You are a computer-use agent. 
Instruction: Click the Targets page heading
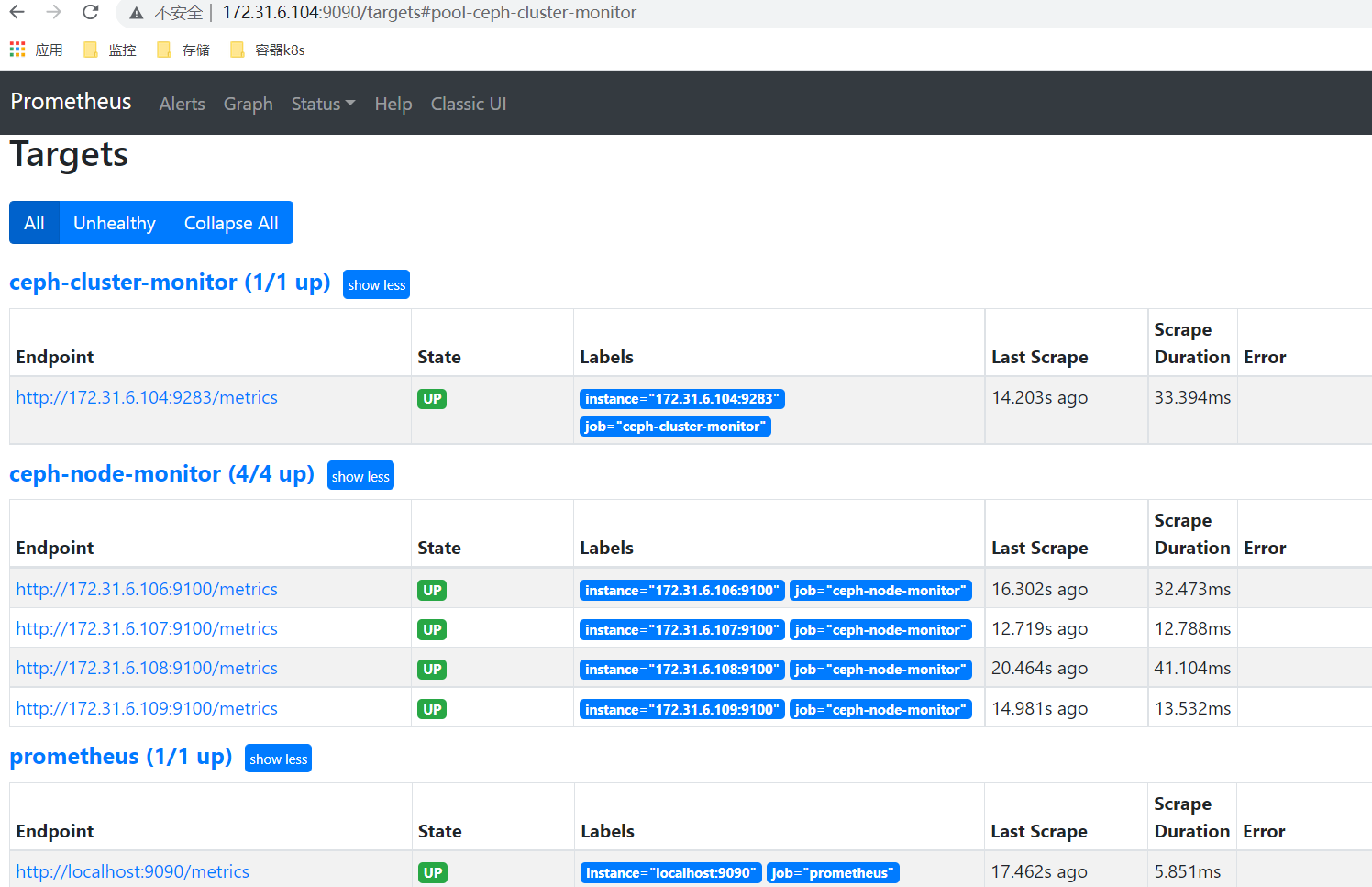click(x=69, y=154)
